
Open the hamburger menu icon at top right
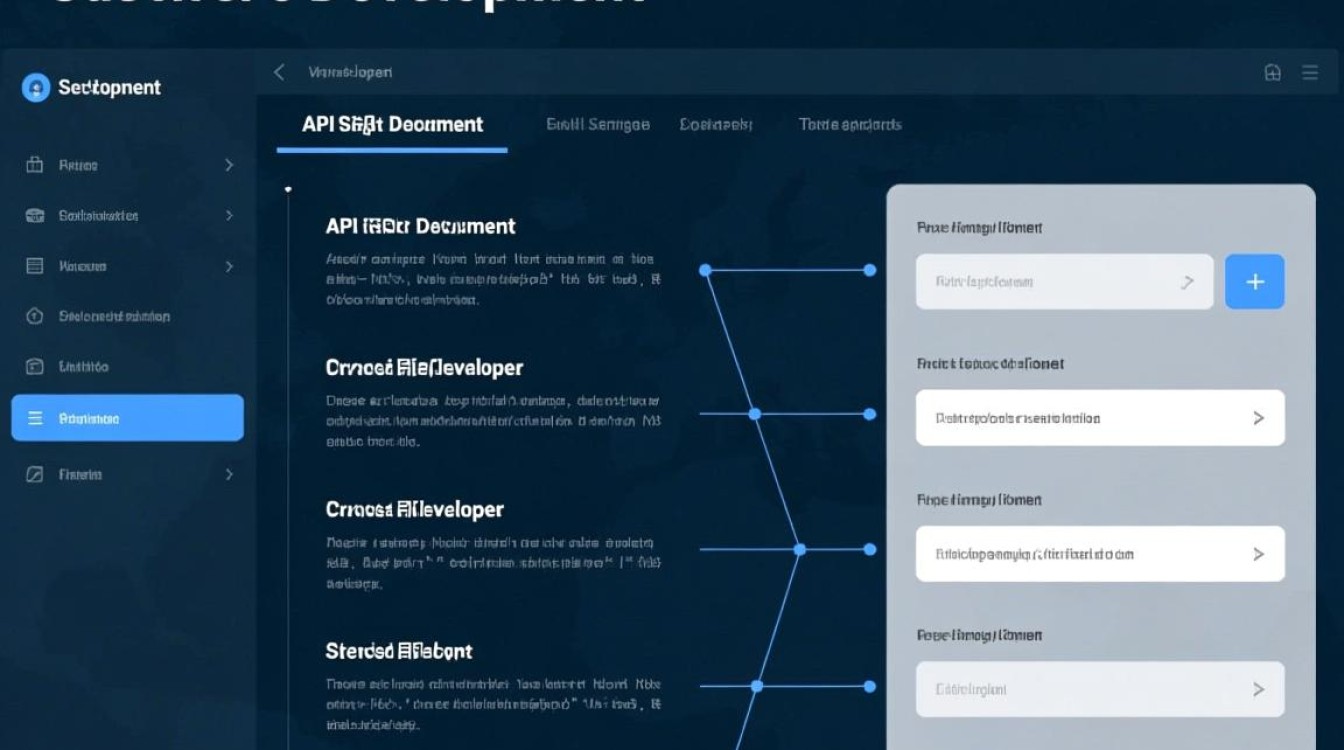[x=1310, y=73]
